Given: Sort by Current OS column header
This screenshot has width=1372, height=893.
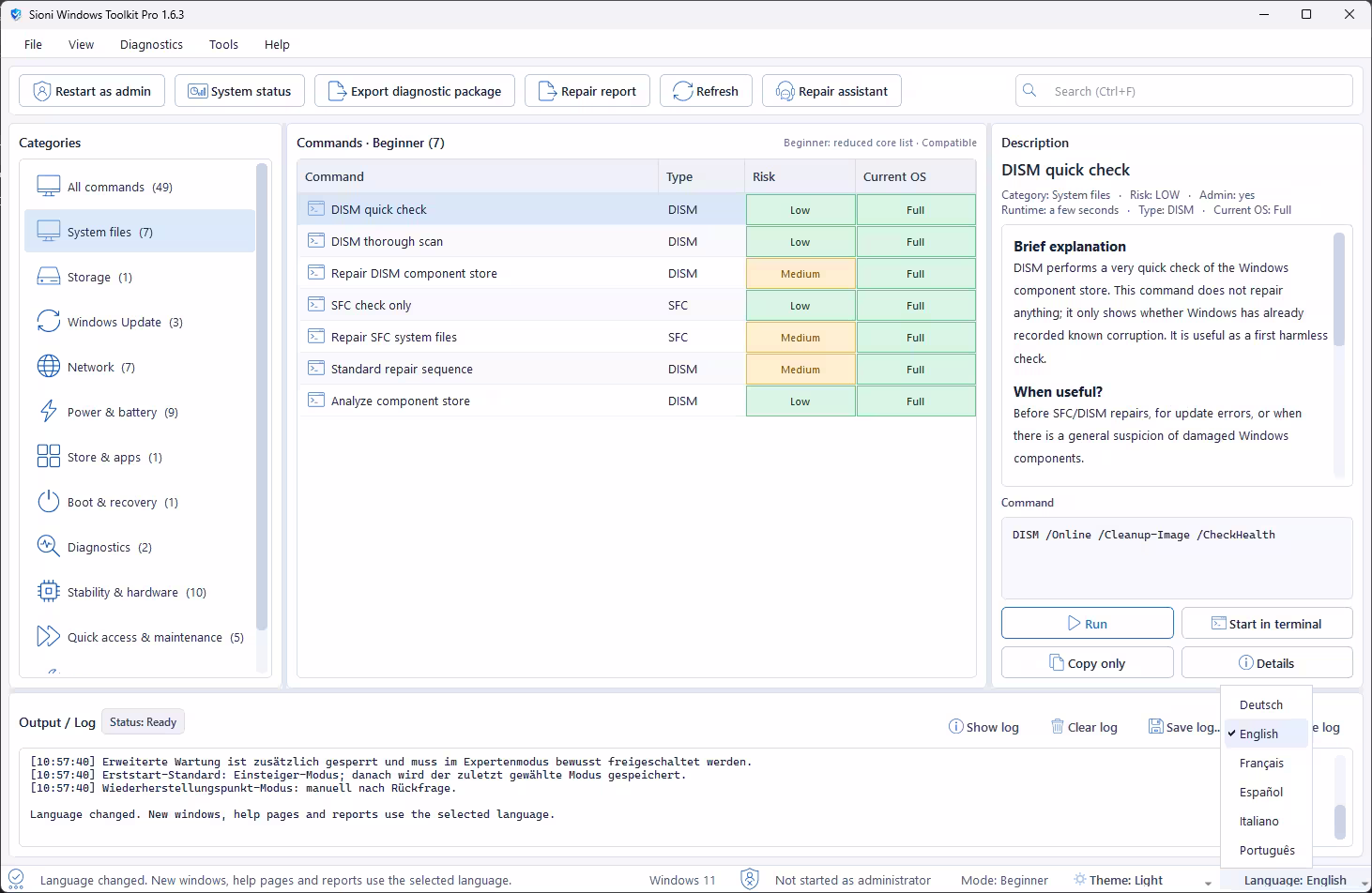Looking at the screenshot, I should tap(915, 176).
